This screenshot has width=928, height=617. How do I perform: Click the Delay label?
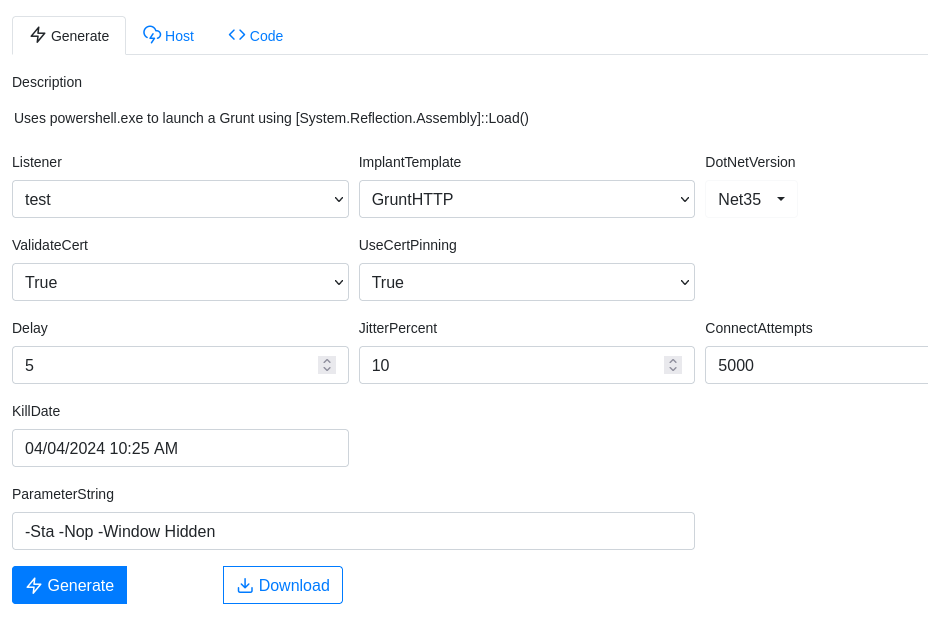tap(30, 328)
